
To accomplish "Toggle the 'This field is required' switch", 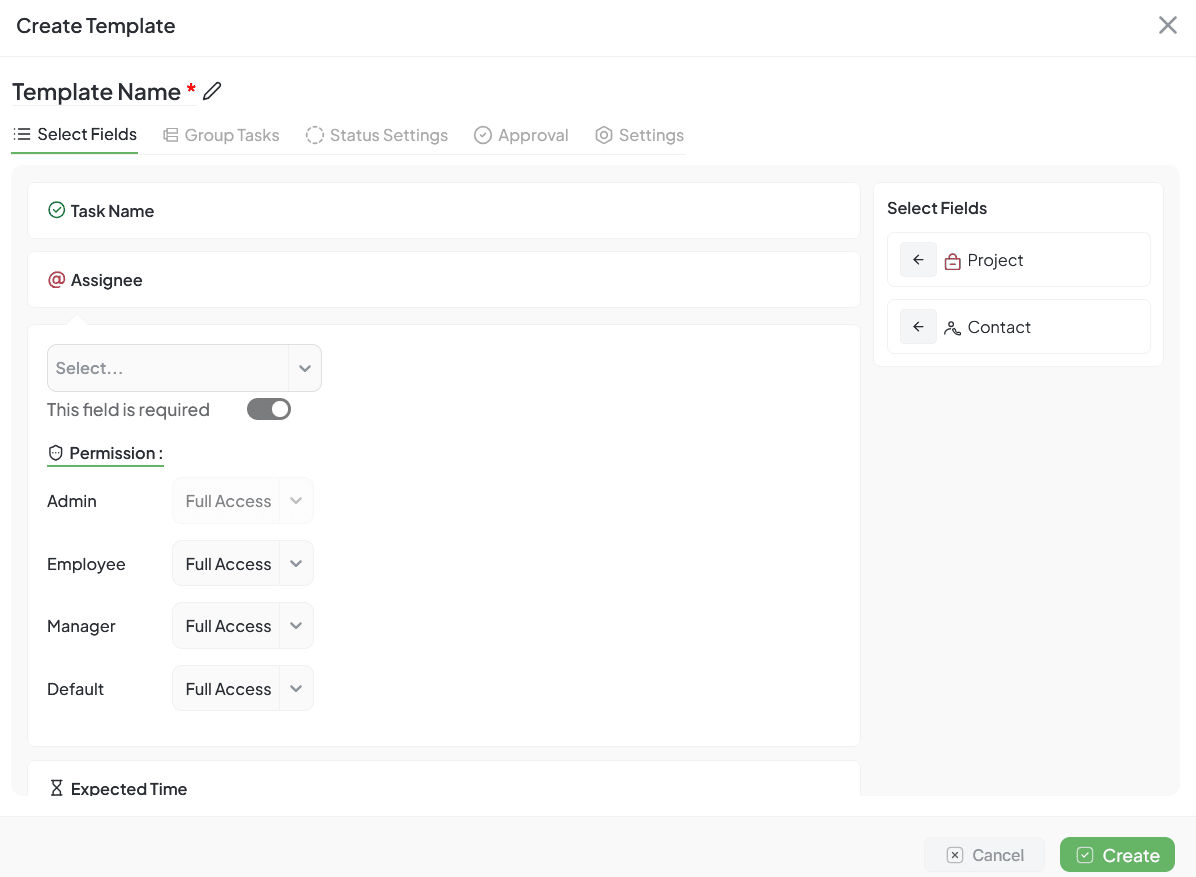I will [269, 409].
